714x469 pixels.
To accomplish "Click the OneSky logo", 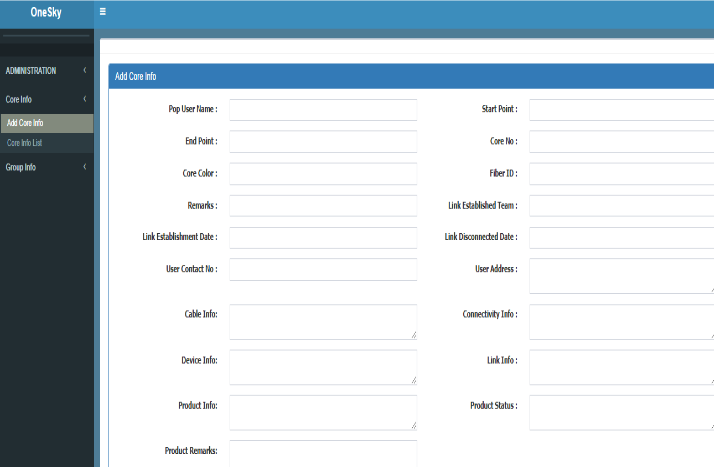I will pyautogui.click(x=46, y=13).
